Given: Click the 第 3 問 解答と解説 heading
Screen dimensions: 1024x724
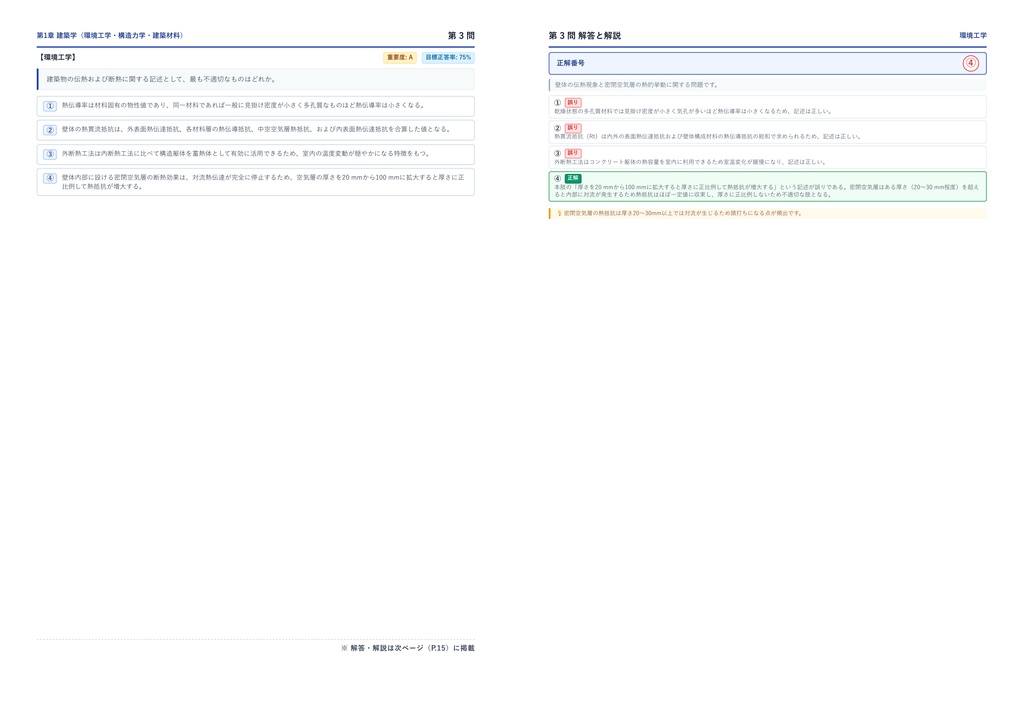Looking at the screenshot, I should coord(584,35).
